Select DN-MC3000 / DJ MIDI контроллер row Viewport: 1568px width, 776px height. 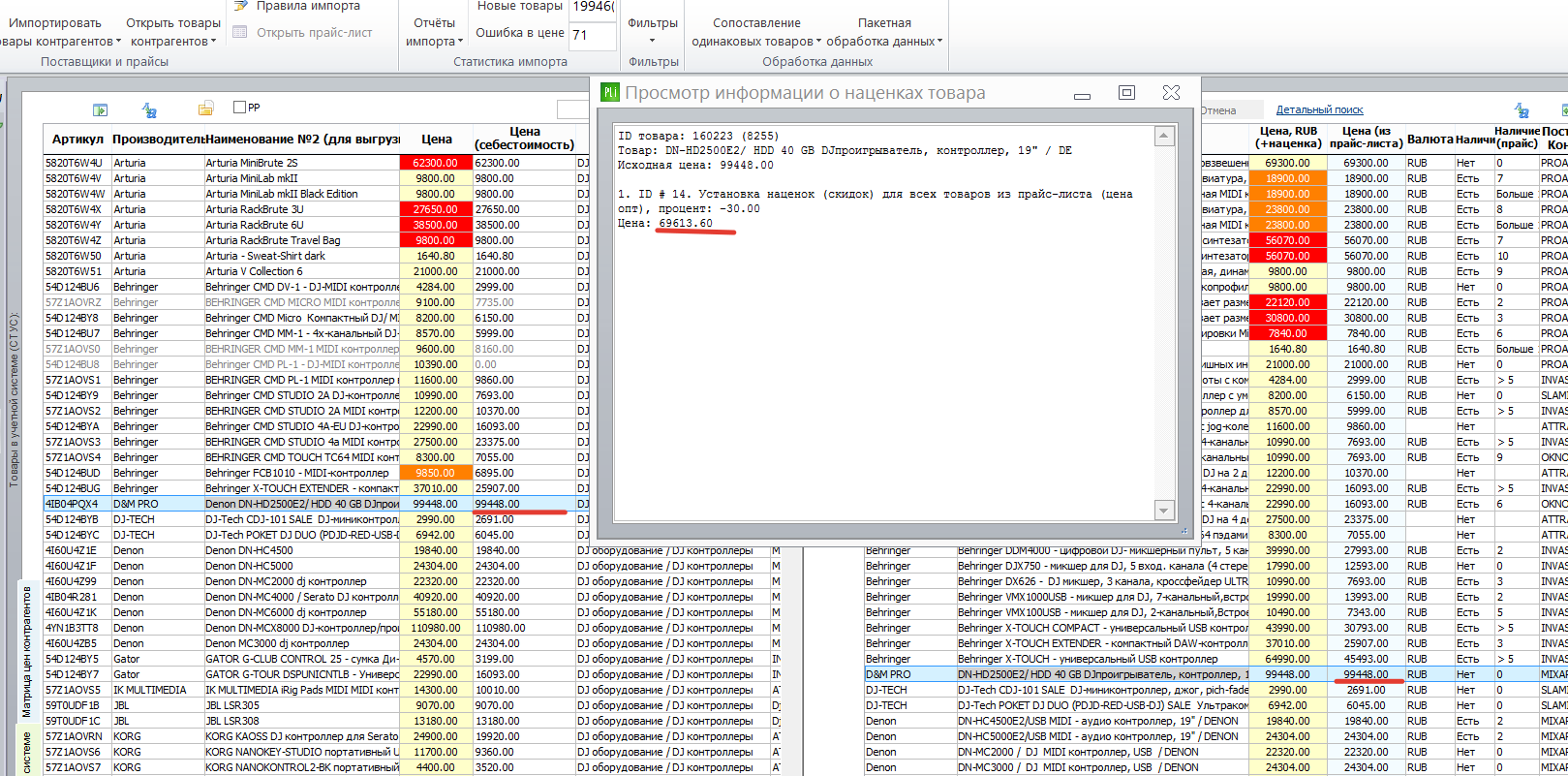coord(1102,767)
